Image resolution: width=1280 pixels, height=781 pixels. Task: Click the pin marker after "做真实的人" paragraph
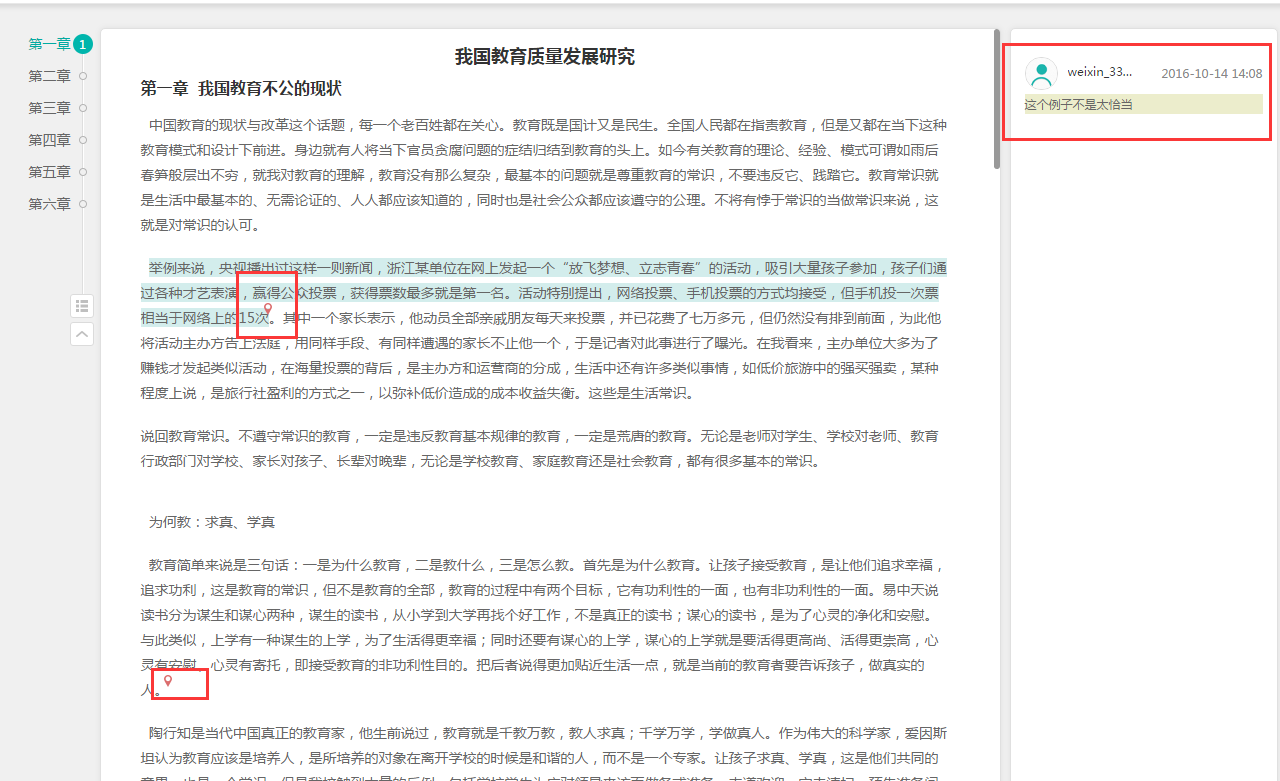point(168,681)
